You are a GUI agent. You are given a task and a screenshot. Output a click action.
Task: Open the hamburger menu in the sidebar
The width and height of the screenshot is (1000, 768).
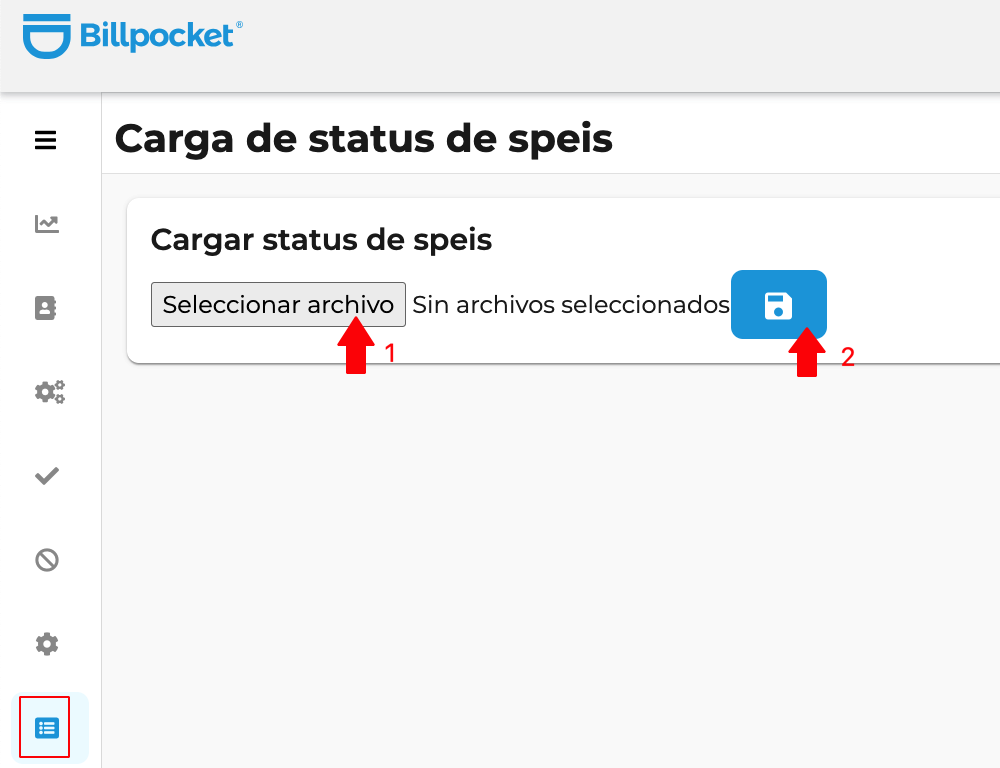point(46,141)
